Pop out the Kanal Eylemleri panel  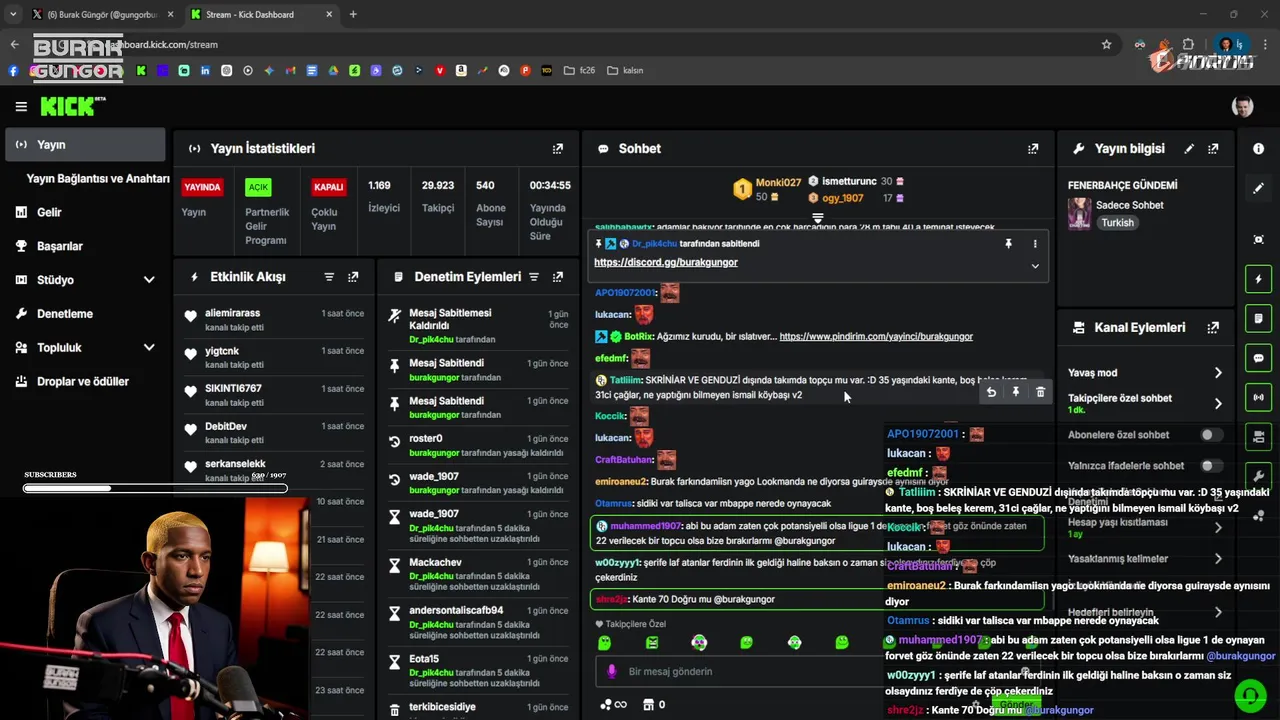pos(1213,327)
